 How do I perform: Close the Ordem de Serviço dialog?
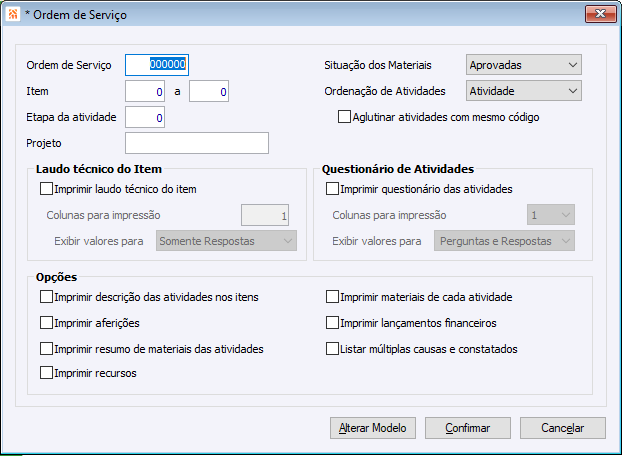(x=600, y=14)
